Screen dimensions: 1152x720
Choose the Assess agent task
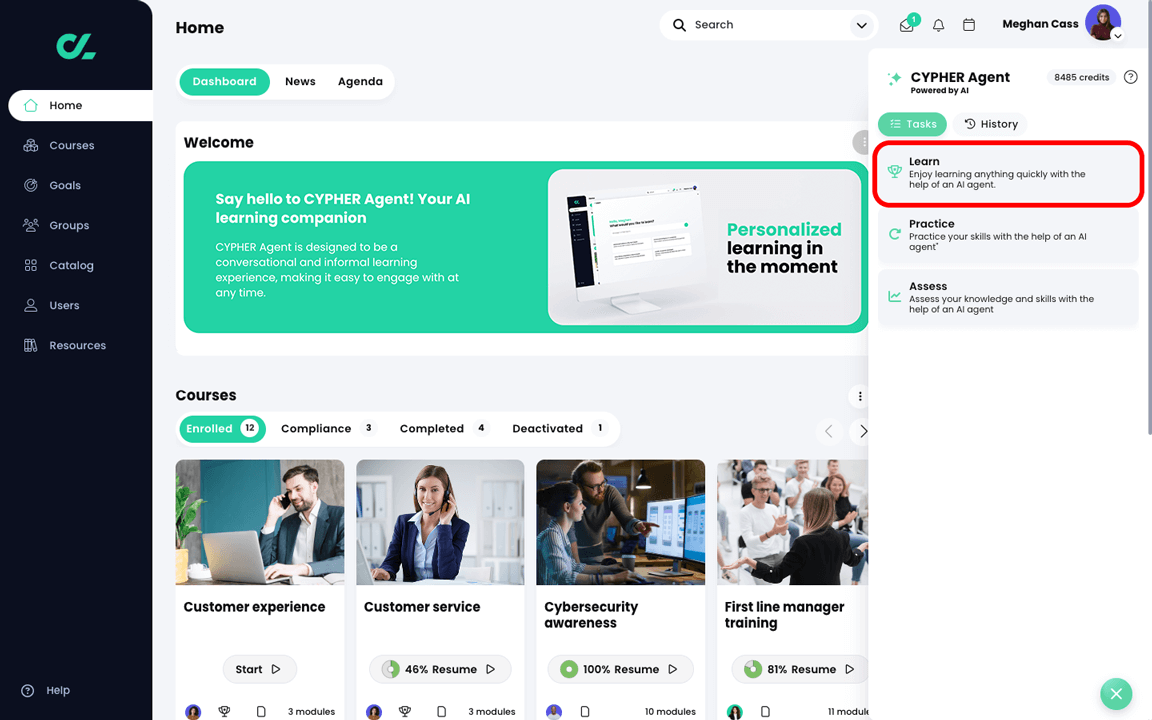1008,298
